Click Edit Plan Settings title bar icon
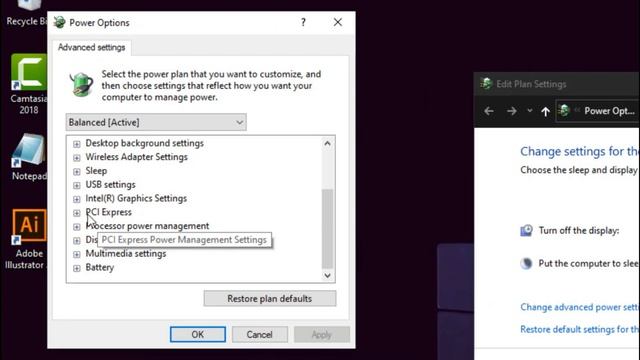The image size is (640, 360). click(486, 84)
